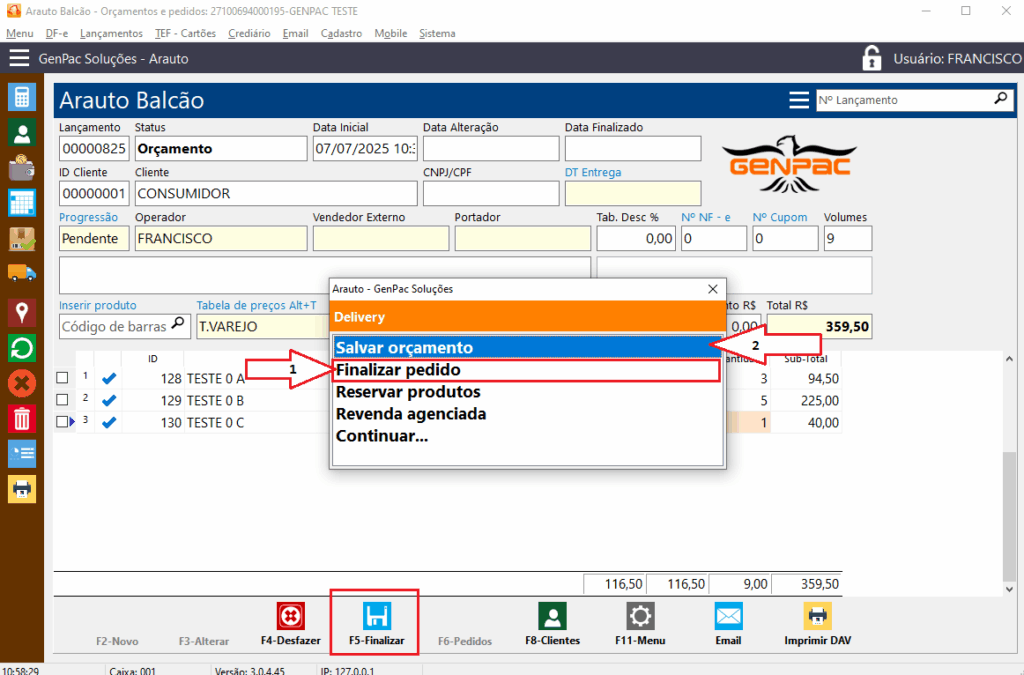Click the delivery truck sidebar icon
The height and width of the screenshot is (675, 1024).
pos(21,273)
